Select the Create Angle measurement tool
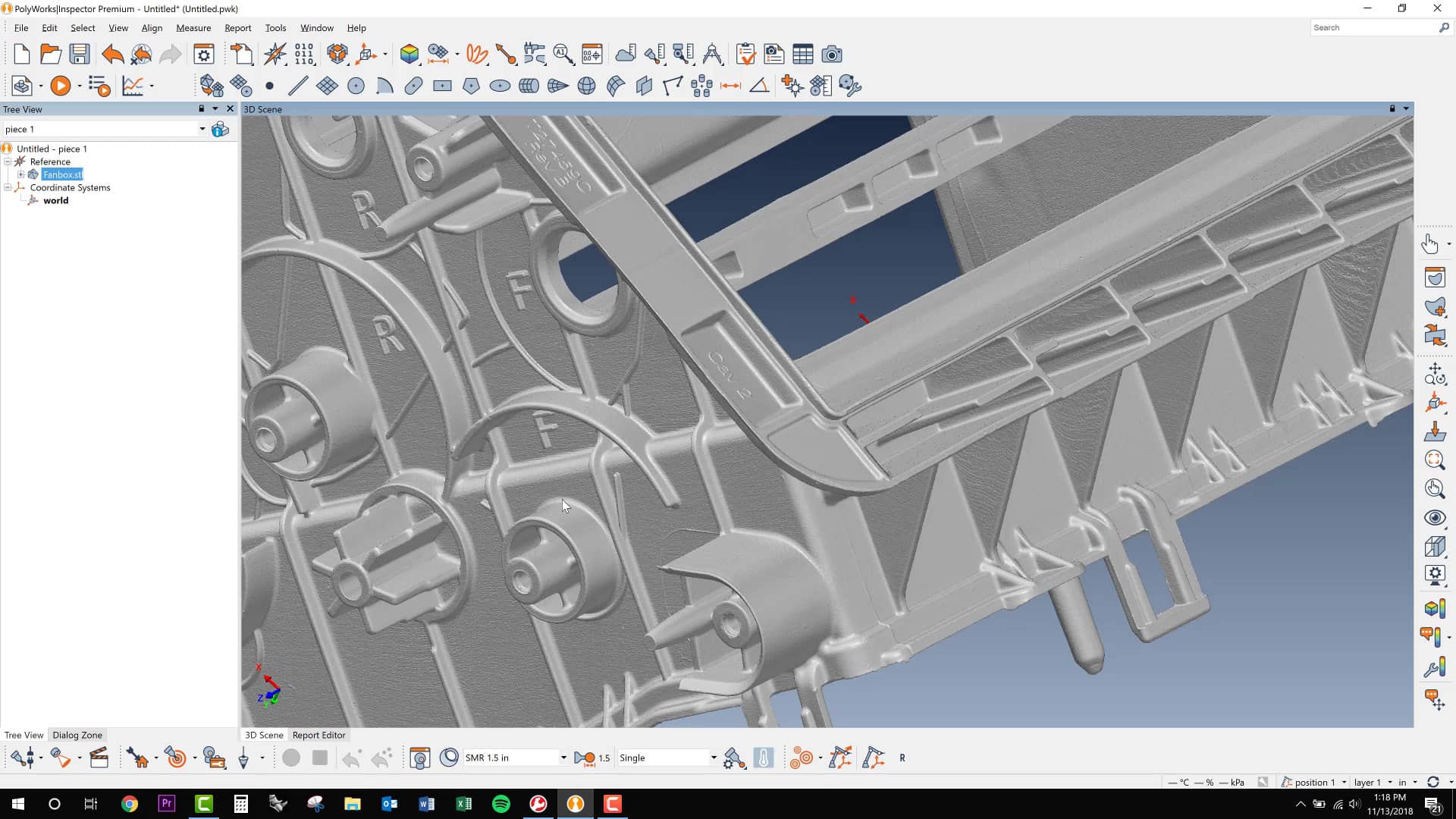The image size is (1456, 819). point(760,86)
